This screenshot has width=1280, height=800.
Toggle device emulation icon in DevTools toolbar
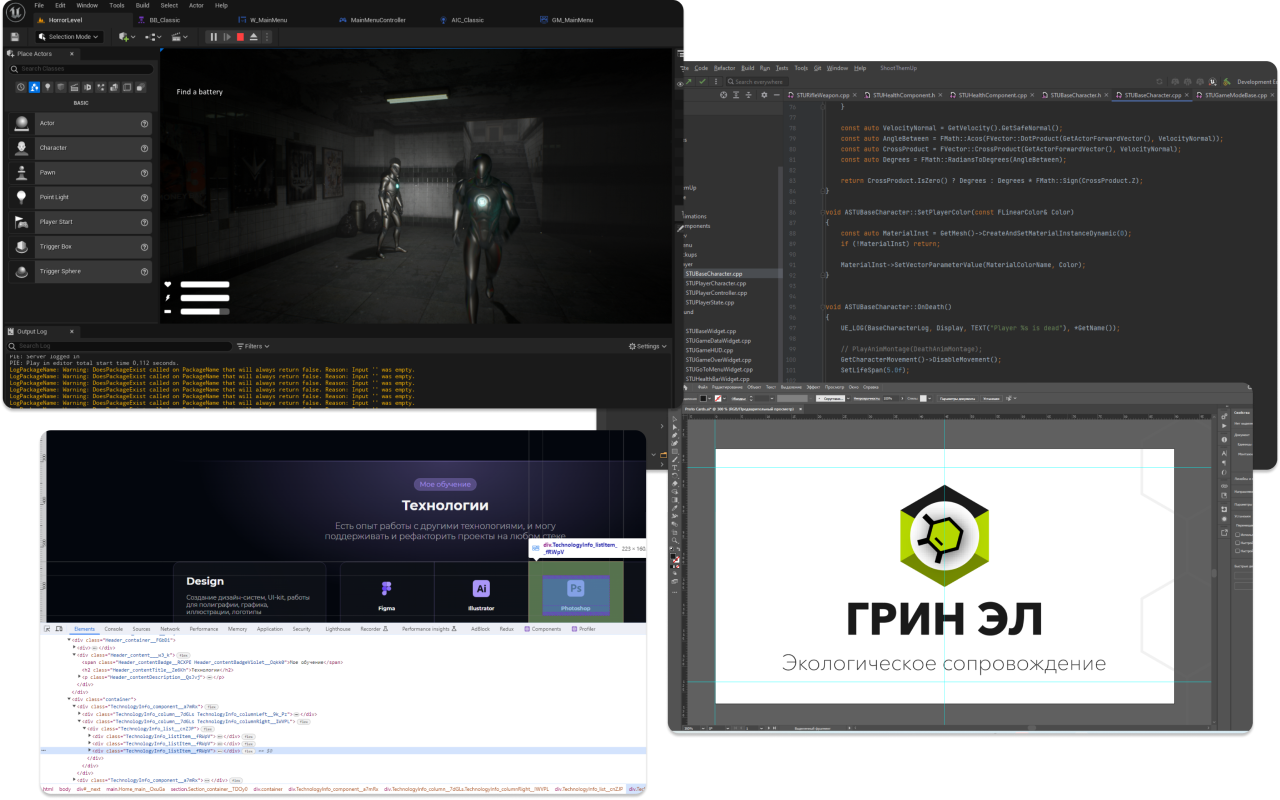60,630
